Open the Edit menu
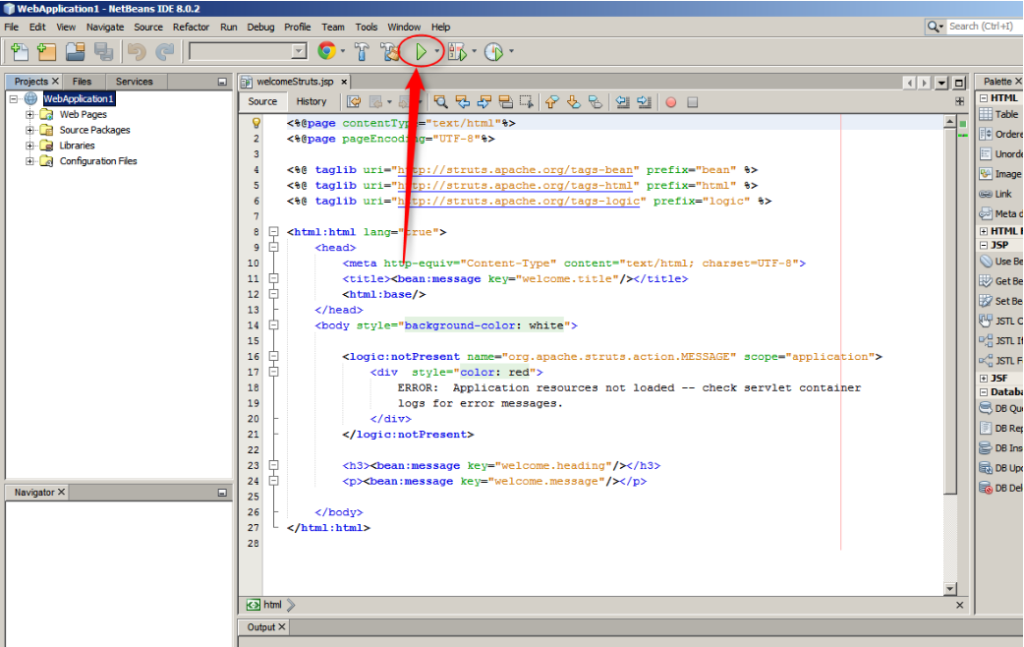1024x647 pixels. [x=37, y=27]
